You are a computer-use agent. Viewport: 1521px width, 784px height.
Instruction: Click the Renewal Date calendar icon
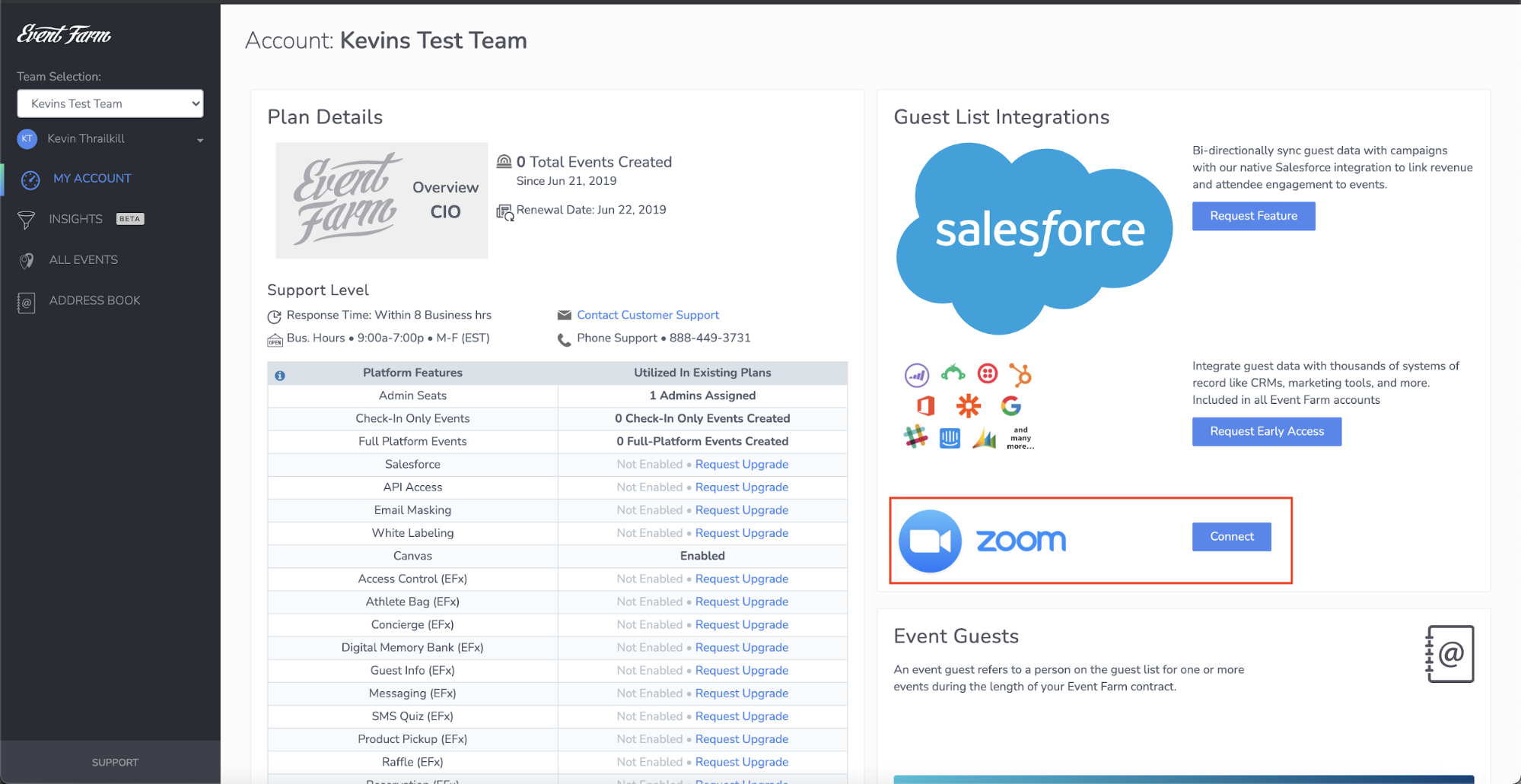coord(505,212)
